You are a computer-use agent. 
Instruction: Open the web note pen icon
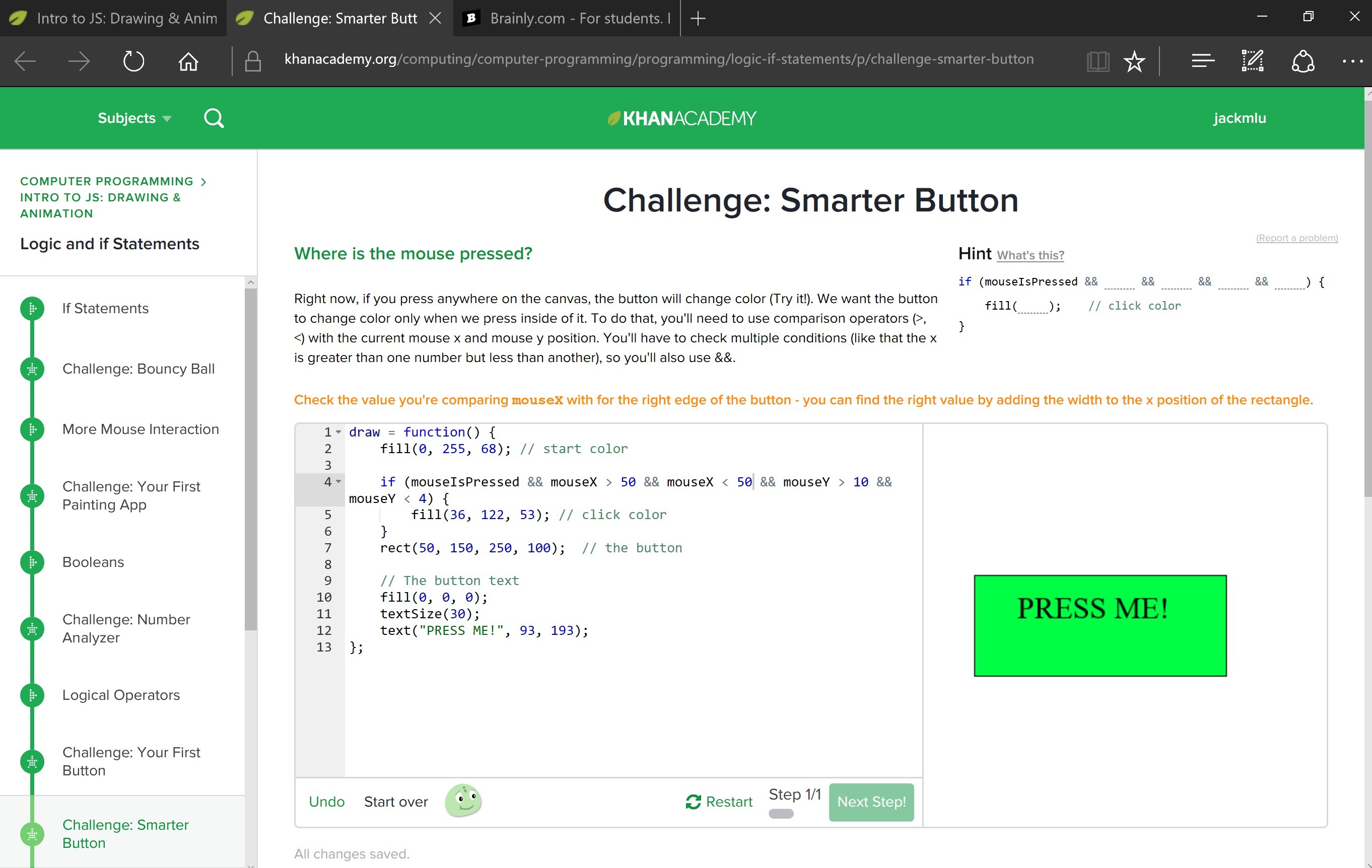1252,61
